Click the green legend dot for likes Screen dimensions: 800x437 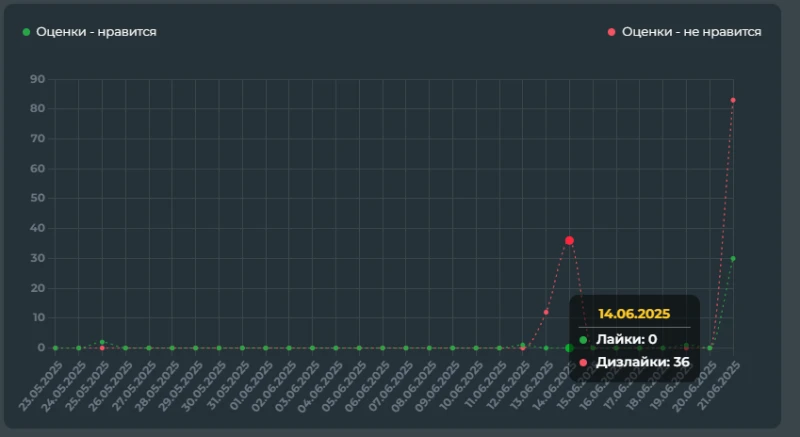[x=27, y=32]
